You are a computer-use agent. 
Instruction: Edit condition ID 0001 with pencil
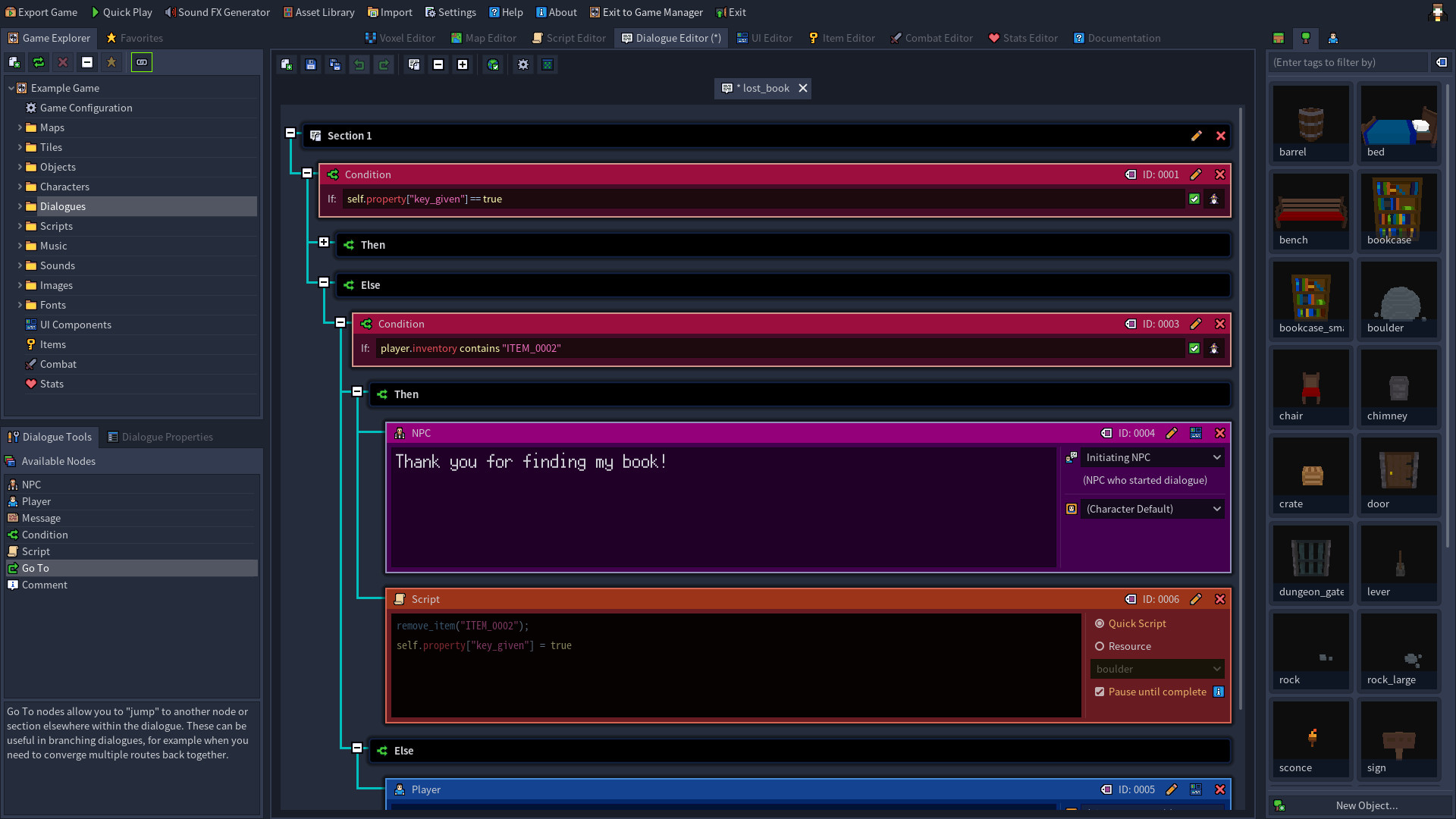point(1196,174)
